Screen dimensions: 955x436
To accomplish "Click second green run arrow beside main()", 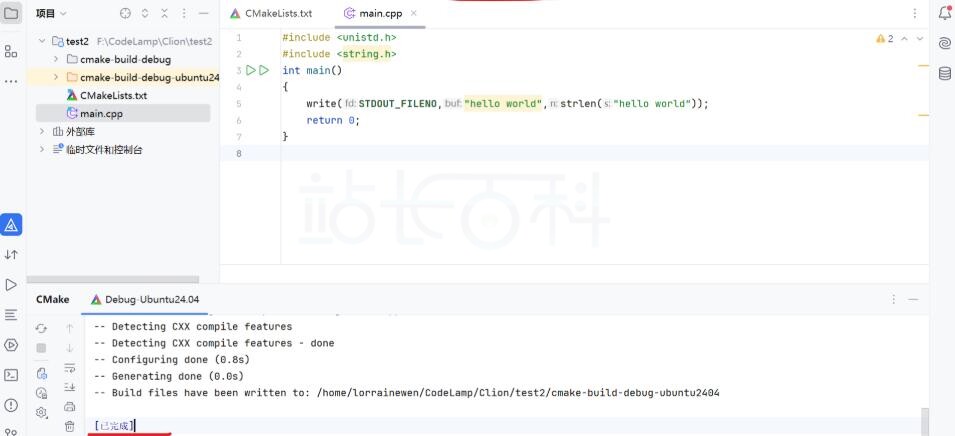I will 264,71.
